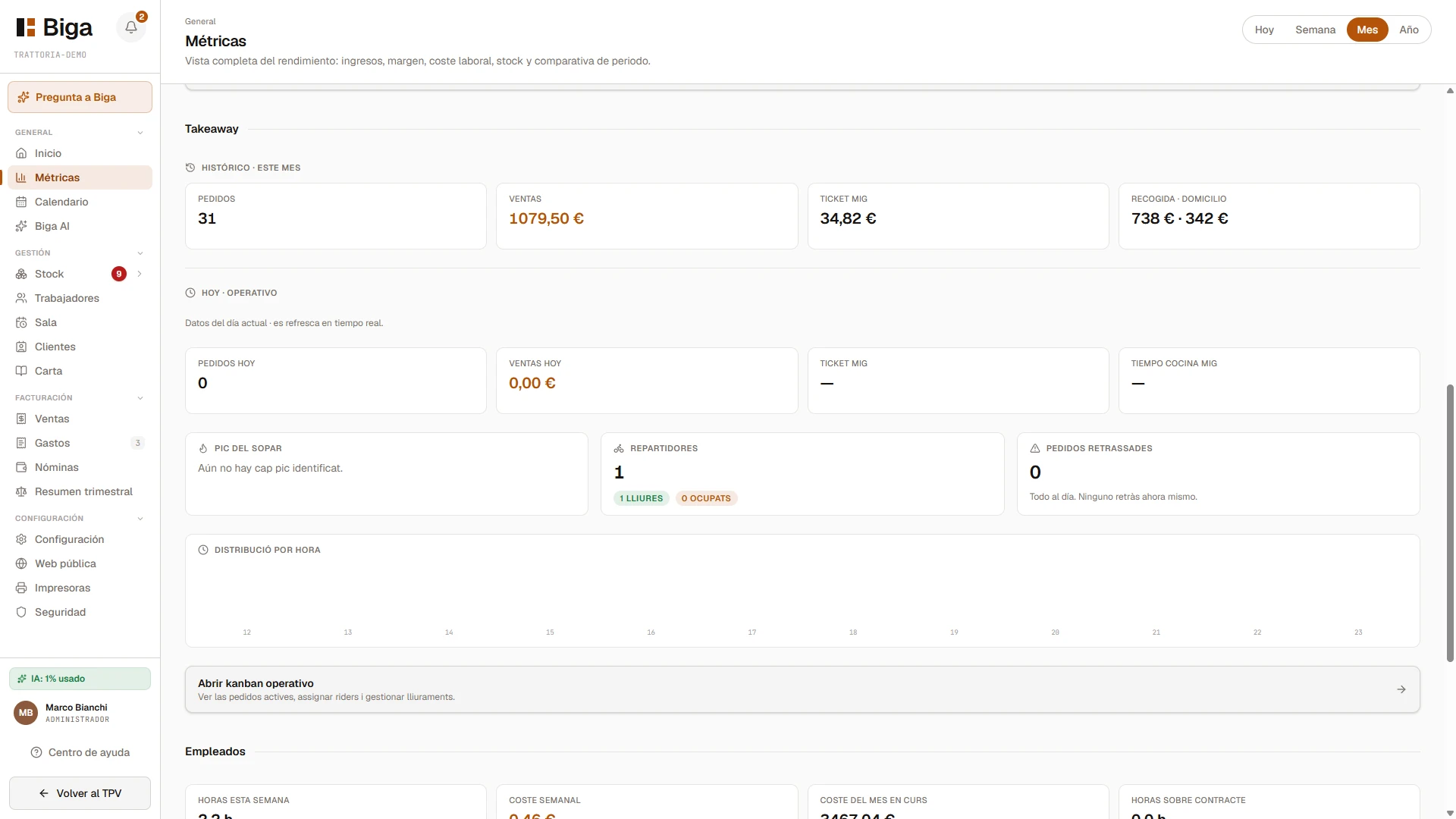Click the Gastos document icon
This screenshot has width=1456, height=819.
[21, 443]
